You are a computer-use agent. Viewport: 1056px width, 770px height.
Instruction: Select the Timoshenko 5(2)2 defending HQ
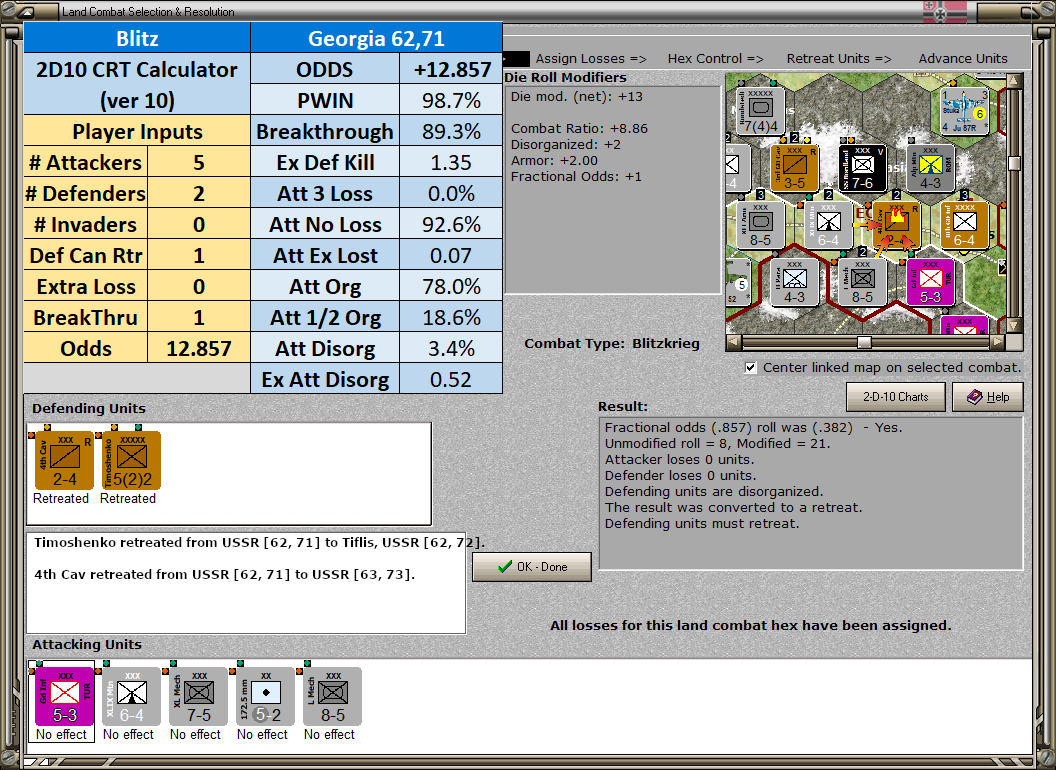[x=131, y=461]
